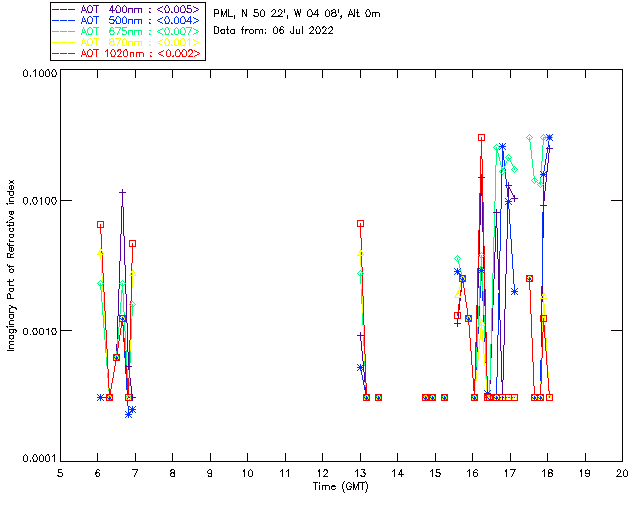
Task: Click the AOT 1020nm red legend entry
Action: tap(126, 53)
